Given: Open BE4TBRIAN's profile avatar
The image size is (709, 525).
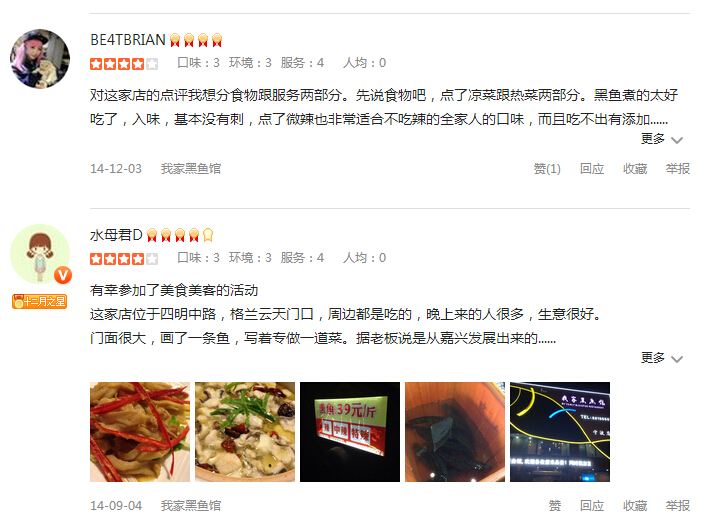Looking at the screenshot, I should point(40,59).
